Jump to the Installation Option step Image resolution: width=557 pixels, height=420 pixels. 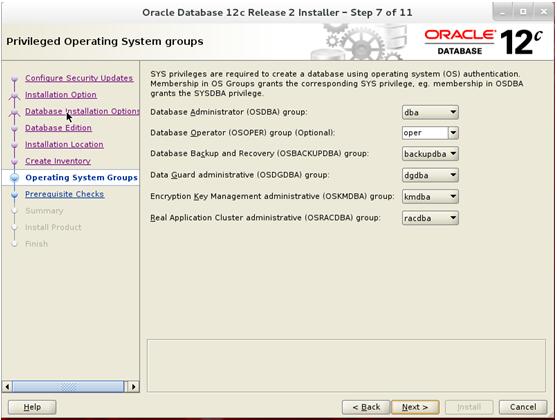pos(61,95)
